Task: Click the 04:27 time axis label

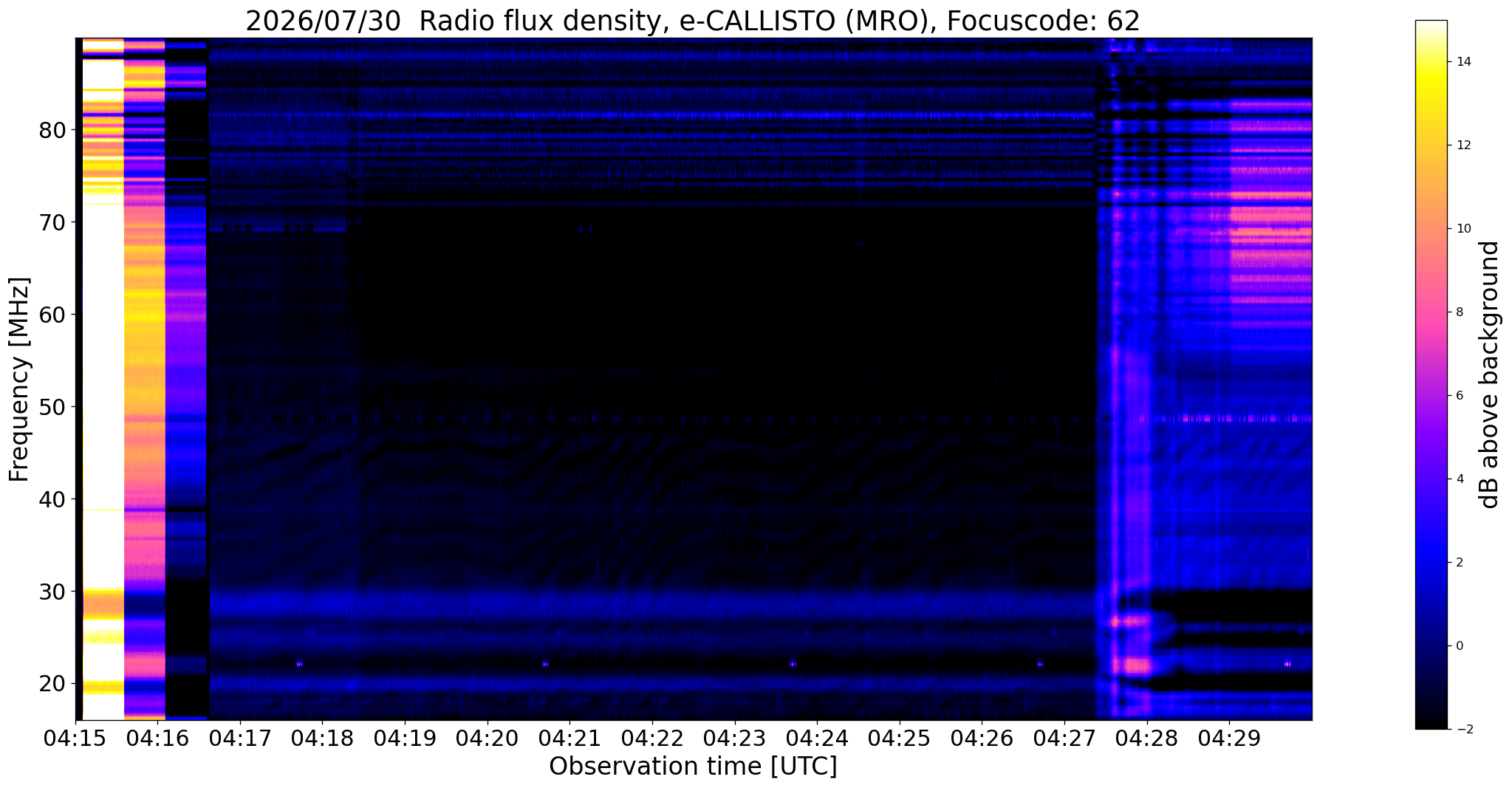Action: tap(1064, 739)
